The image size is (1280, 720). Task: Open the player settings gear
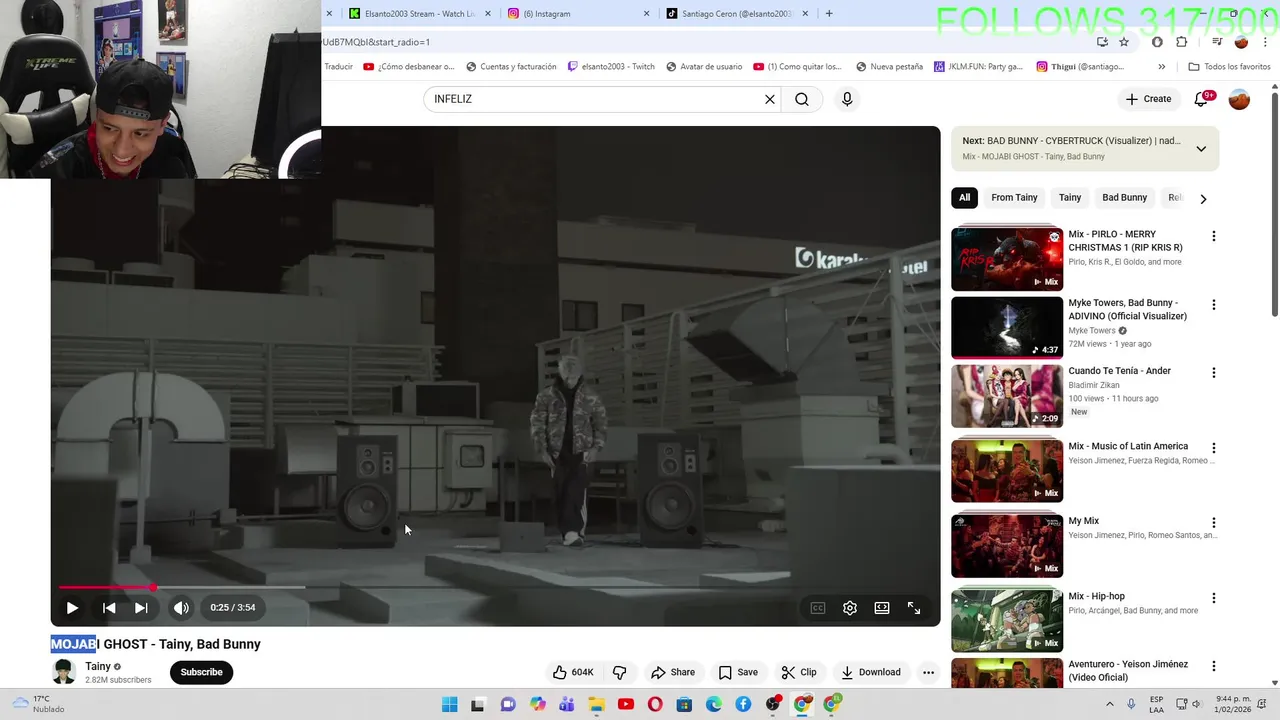(x=850, y=607)
